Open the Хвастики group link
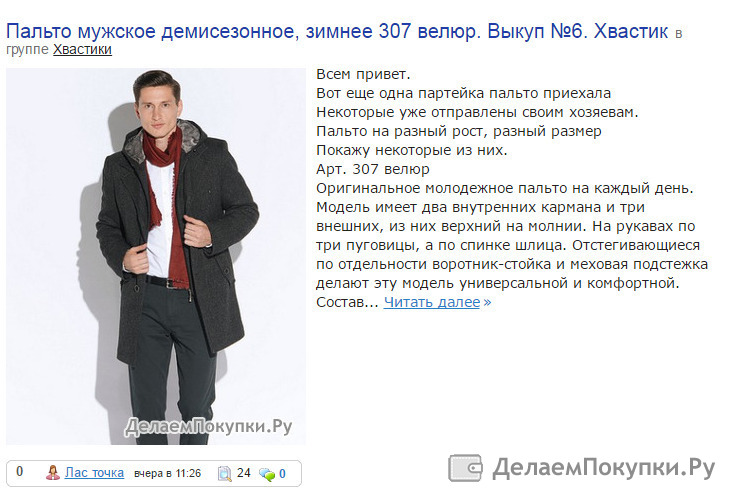Screen dimensions: 729x497 click(x=82, y=49)
